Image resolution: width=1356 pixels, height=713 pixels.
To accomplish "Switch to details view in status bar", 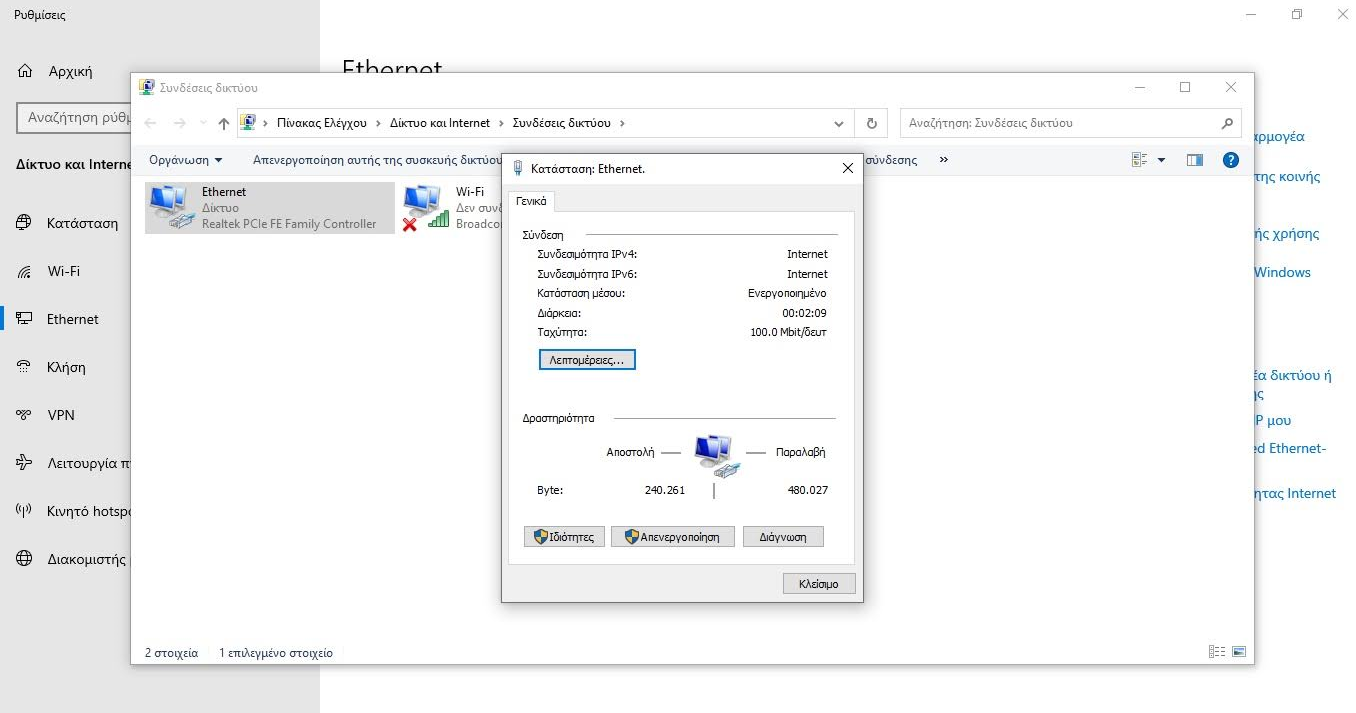I will click(x=1217, y=652).
